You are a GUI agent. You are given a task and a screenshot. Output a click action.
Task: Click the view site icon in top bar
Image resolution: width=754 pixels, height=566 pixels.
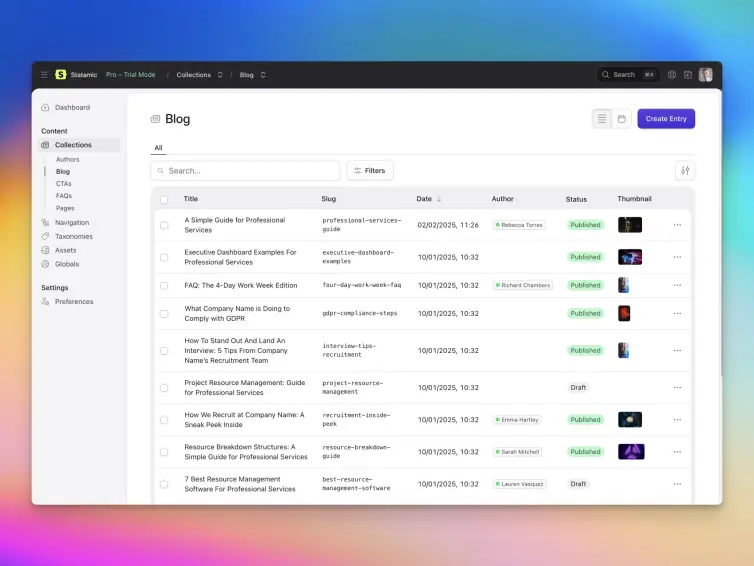coord(688,75)
